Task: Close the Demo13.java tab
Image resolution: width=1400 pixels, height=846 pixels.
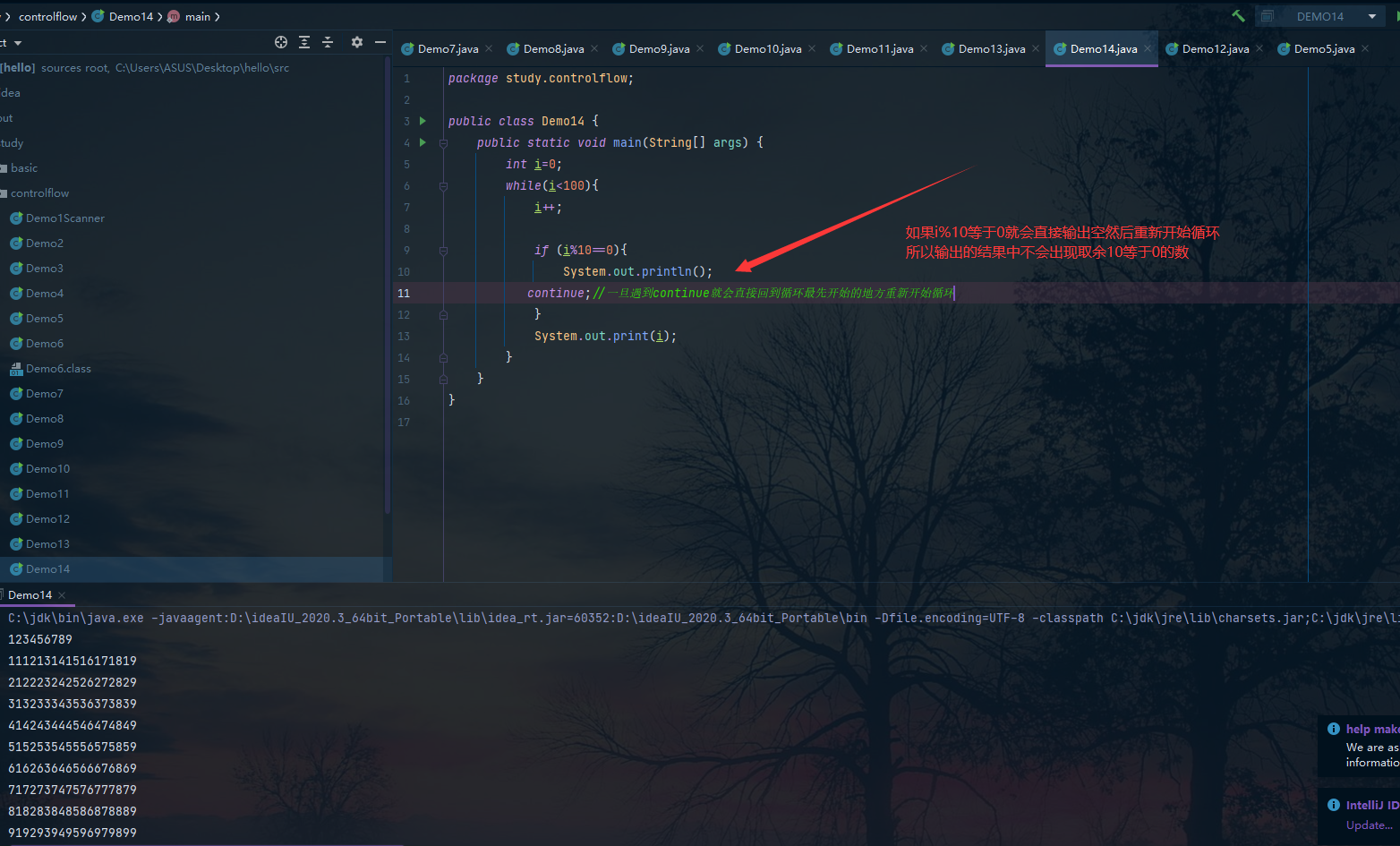Action: pos(1036,48)
